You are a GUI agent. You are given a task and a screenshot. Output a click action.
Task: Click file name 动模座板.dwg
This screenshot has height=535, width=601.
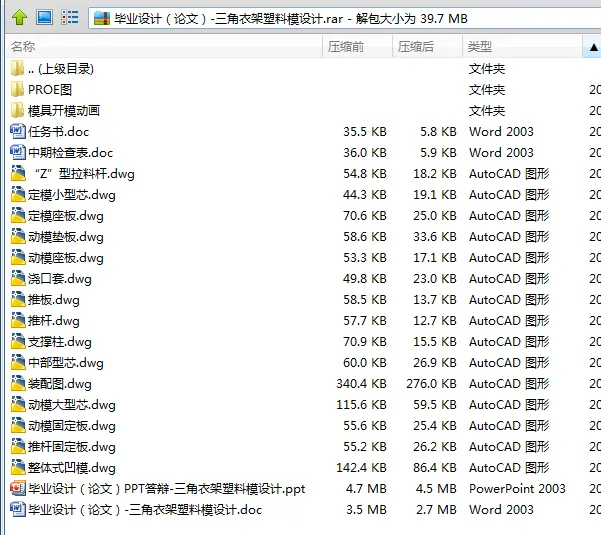pyautogui.click(x=66, y=258)
